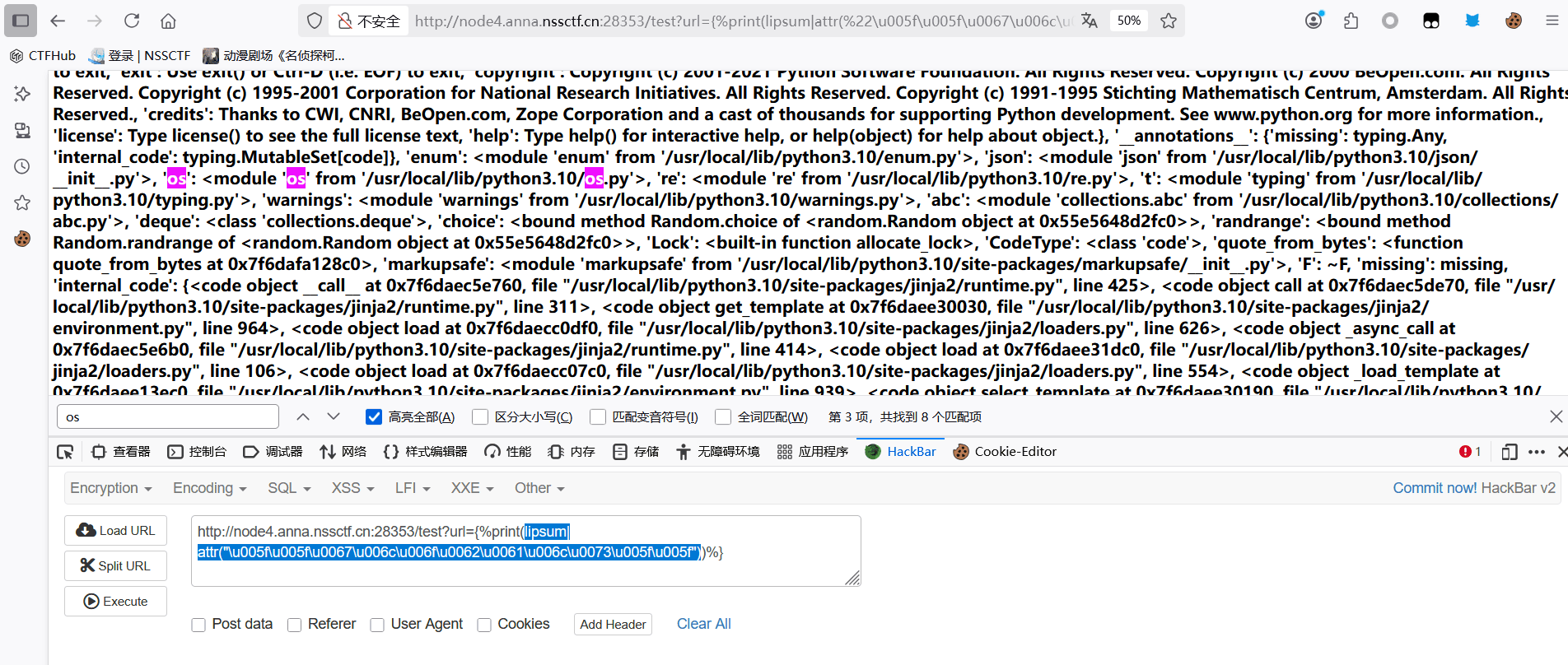Expand the Encryption dropdown in HackBar
Viewport: 1568px width, 665px height.
point(110,488)
